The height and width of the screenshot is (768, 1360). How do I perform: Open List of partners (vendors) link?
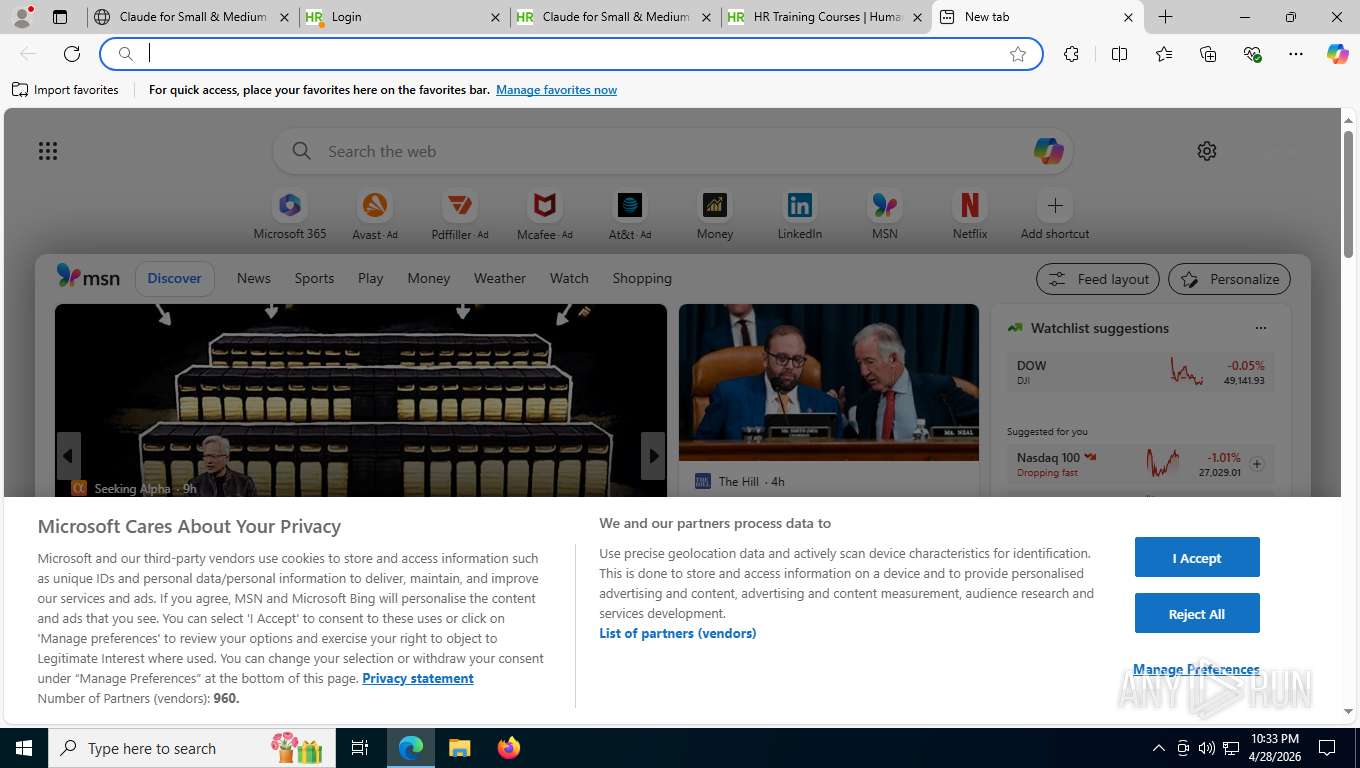point(678,633)
